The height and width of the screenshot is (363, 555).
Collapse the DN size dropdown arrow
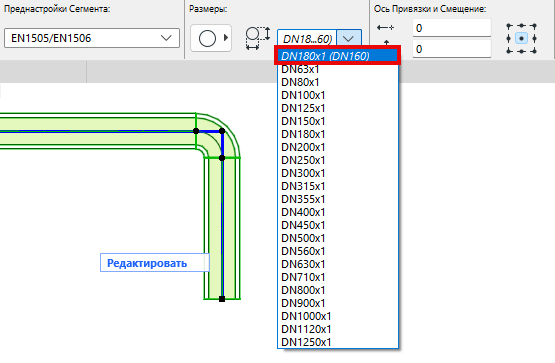tap(349, 38)
